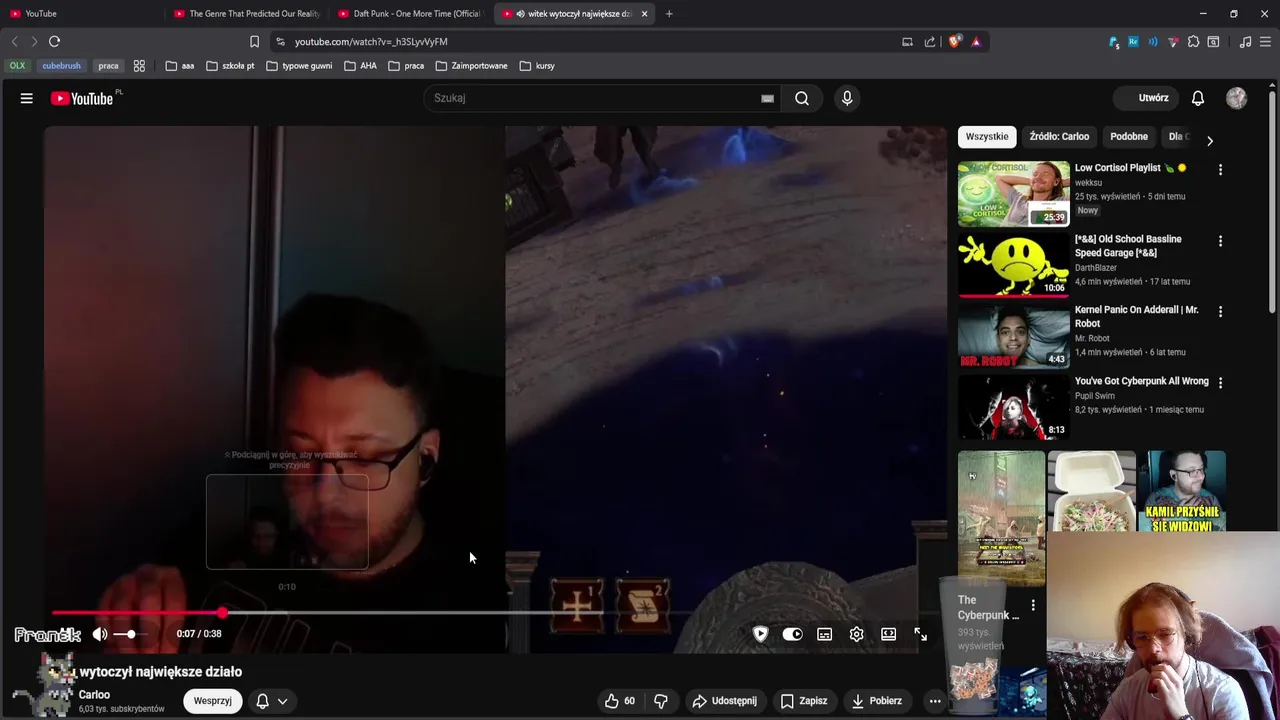The height and width of the screenshot is (720, 1280).
Task: Open the aaa bookmarks folder
Action: click(x=180, y=66)
